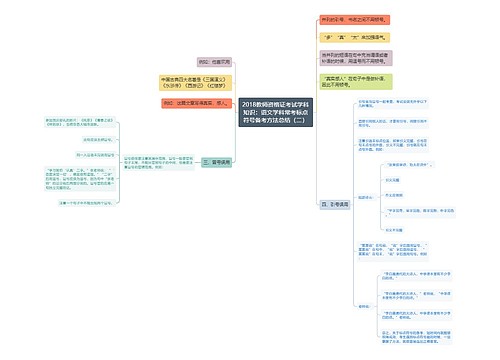Select the teal 三、冒号误用 branch node
500x360 pixels.
tap(216, 162)
